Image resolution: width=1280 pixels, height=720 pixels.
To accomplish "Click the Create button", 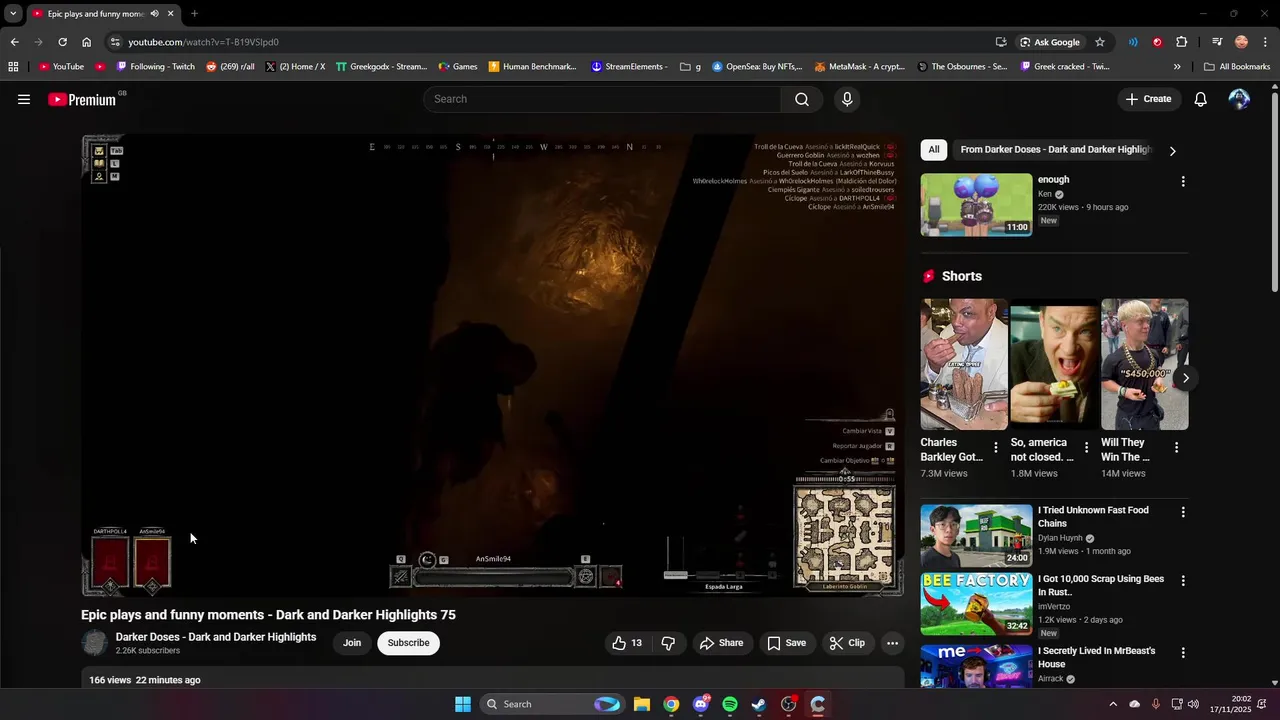I will [1148, 99].
